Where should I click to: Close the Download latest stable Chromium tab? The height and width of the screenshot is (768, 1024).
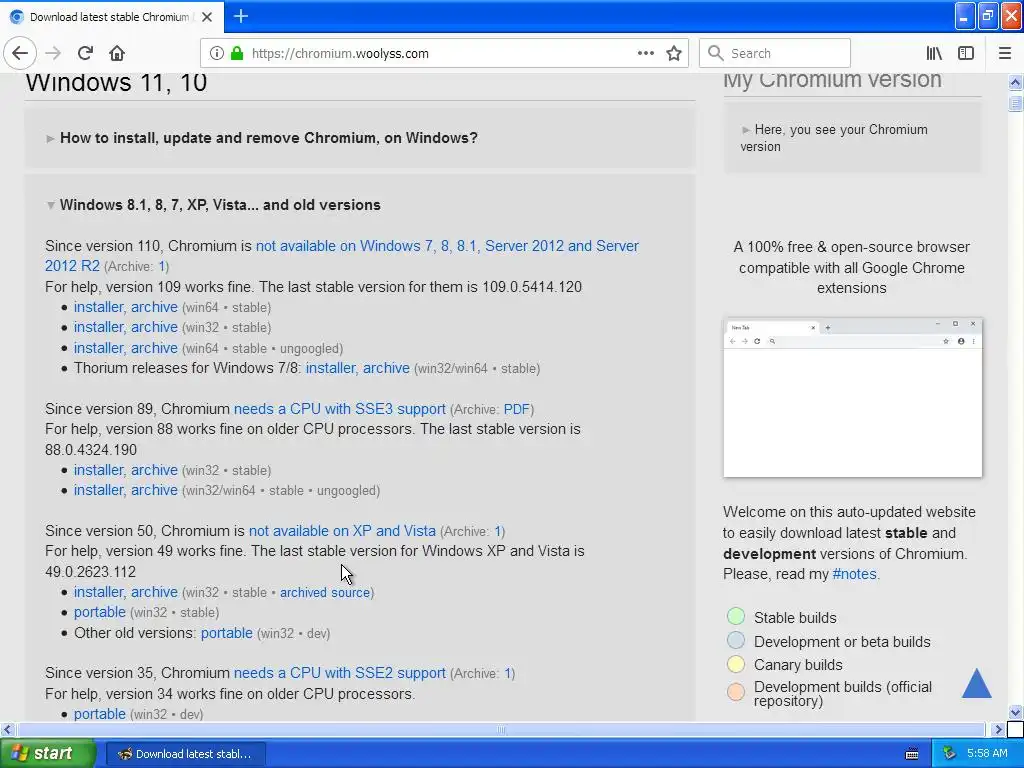(x=207, y=17)
